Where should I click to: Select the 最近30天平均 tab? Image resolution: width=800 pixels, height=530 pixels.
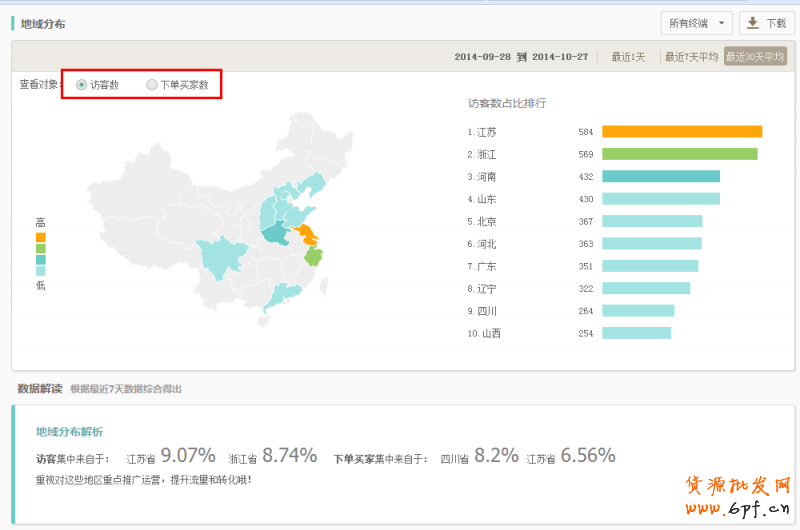coord(755,57)
